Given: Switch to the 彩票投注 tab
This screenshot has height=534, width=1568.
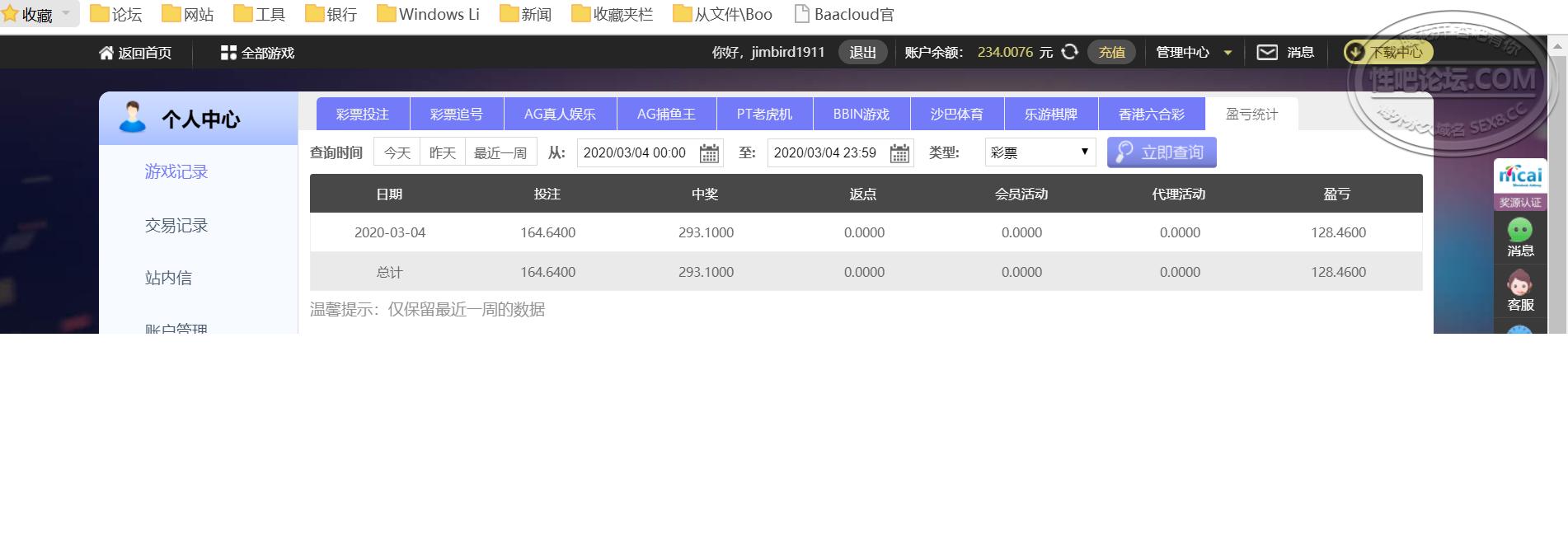Looking at the screenshot, I should (x=363, y=114).
